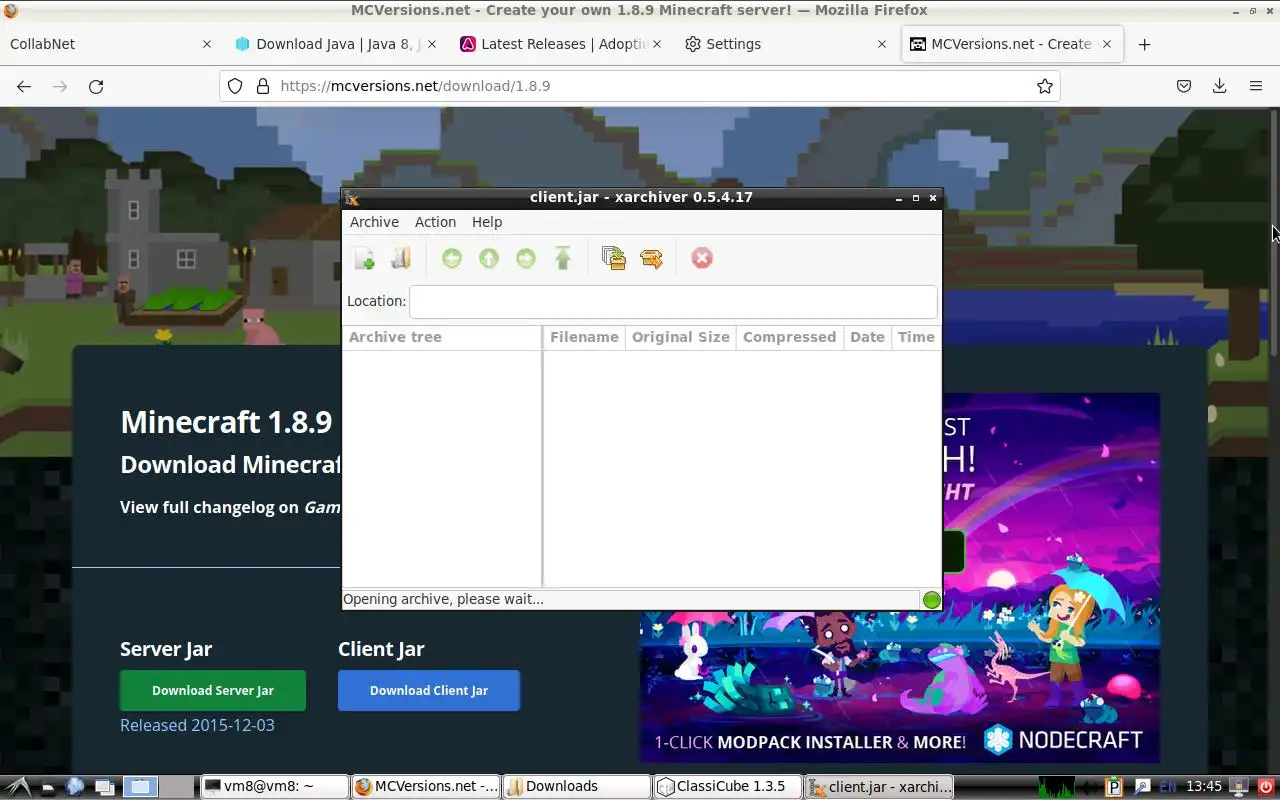Click the 'Server Jar' heading text
The height and width of the screenshot is (800, 1280).
tap(166, 649)
